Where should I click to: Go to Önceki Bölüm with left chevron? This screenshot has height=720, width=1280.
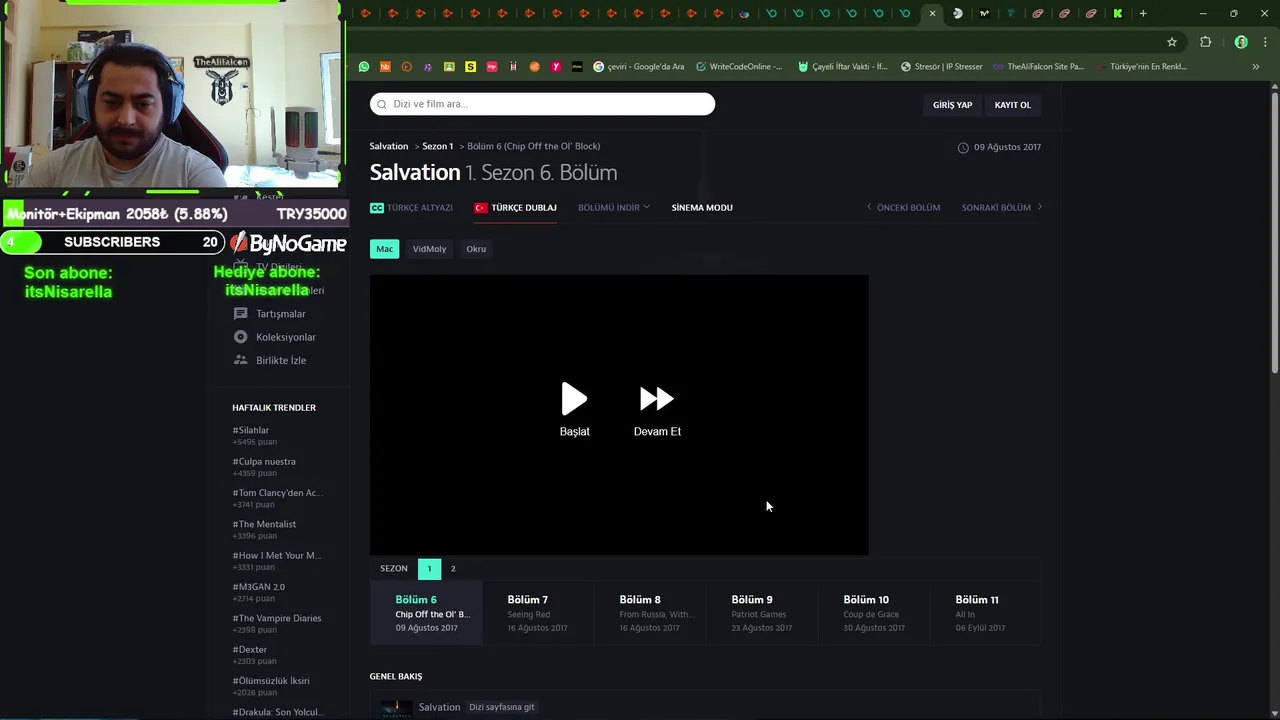tap(869, 207)
